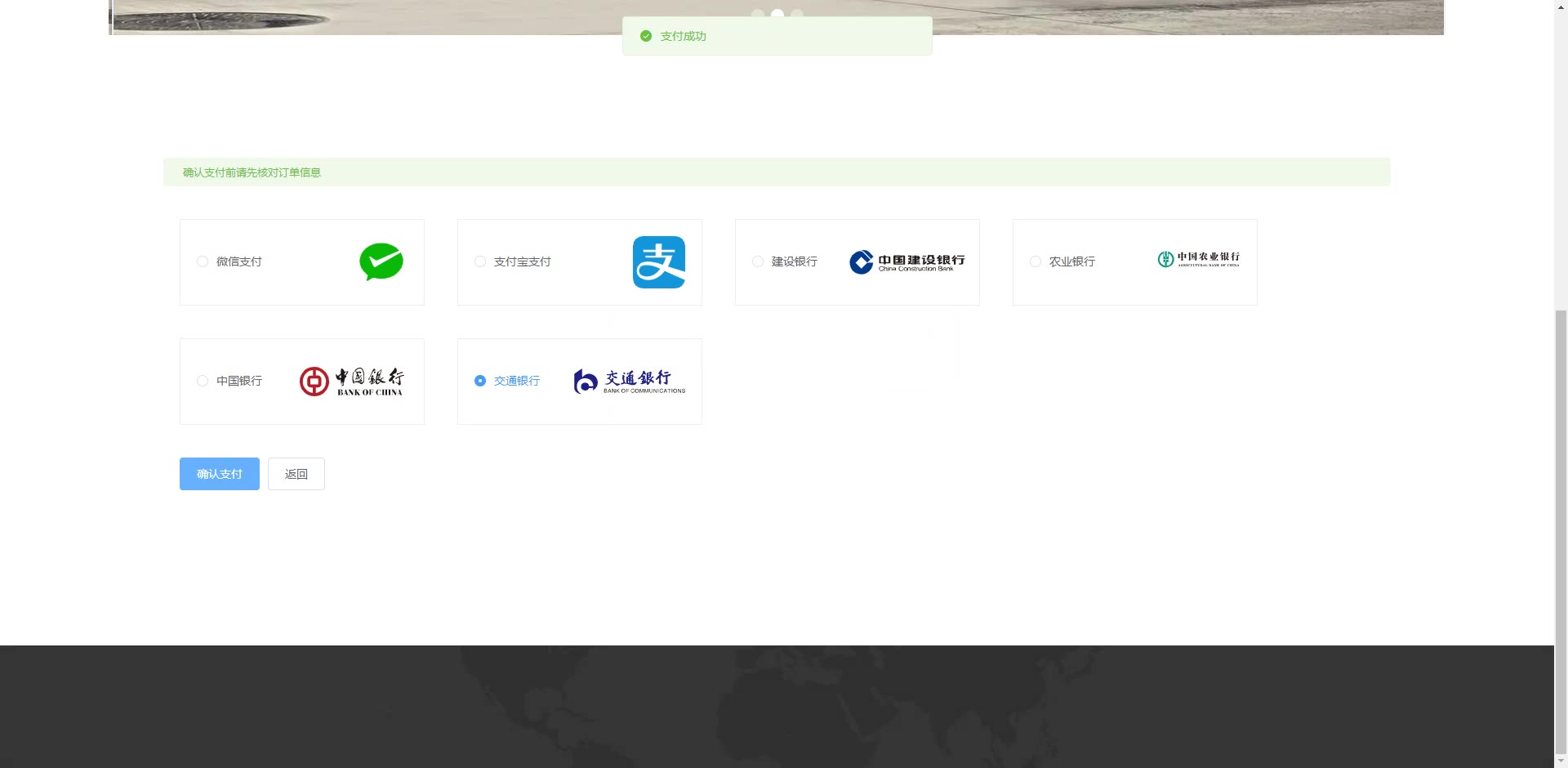The height and width of the screenshot is (768, 1568).
Task: Click the 中国银行 label text
Action: coord(239,381)
